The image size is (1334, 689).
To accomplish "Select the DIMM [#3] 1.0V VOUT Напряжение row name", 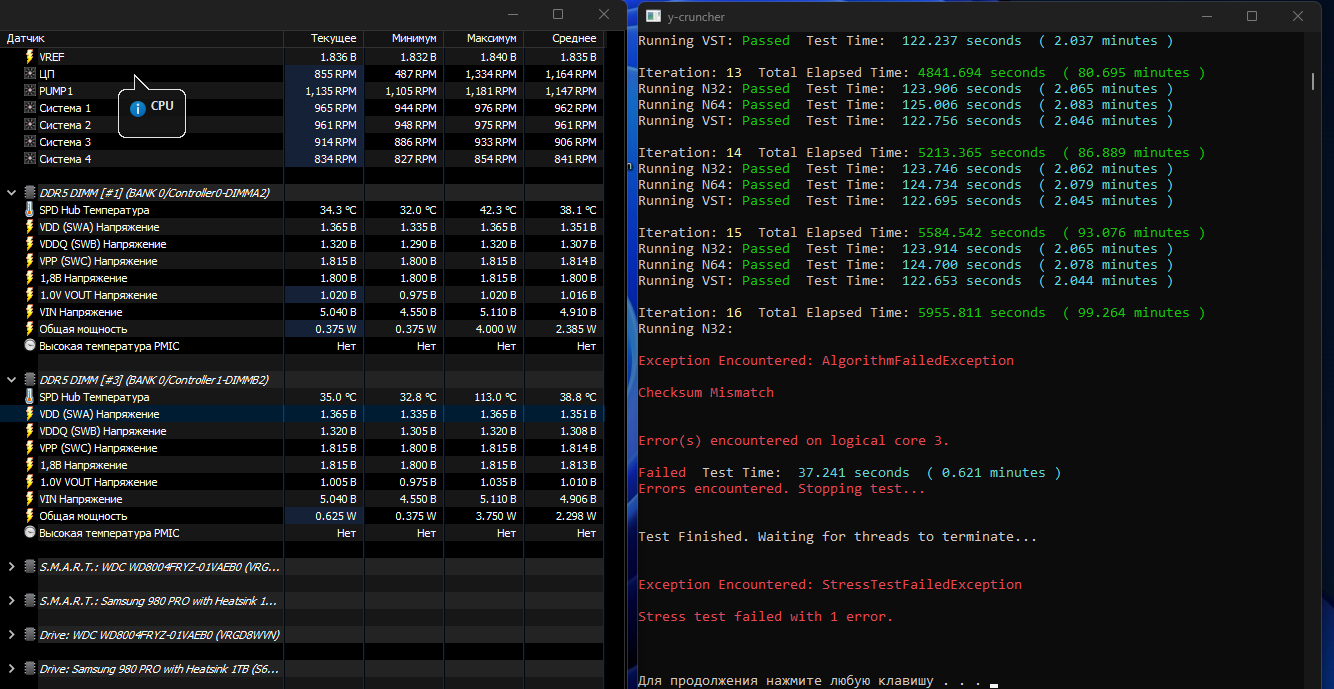I will coord(98,482).
